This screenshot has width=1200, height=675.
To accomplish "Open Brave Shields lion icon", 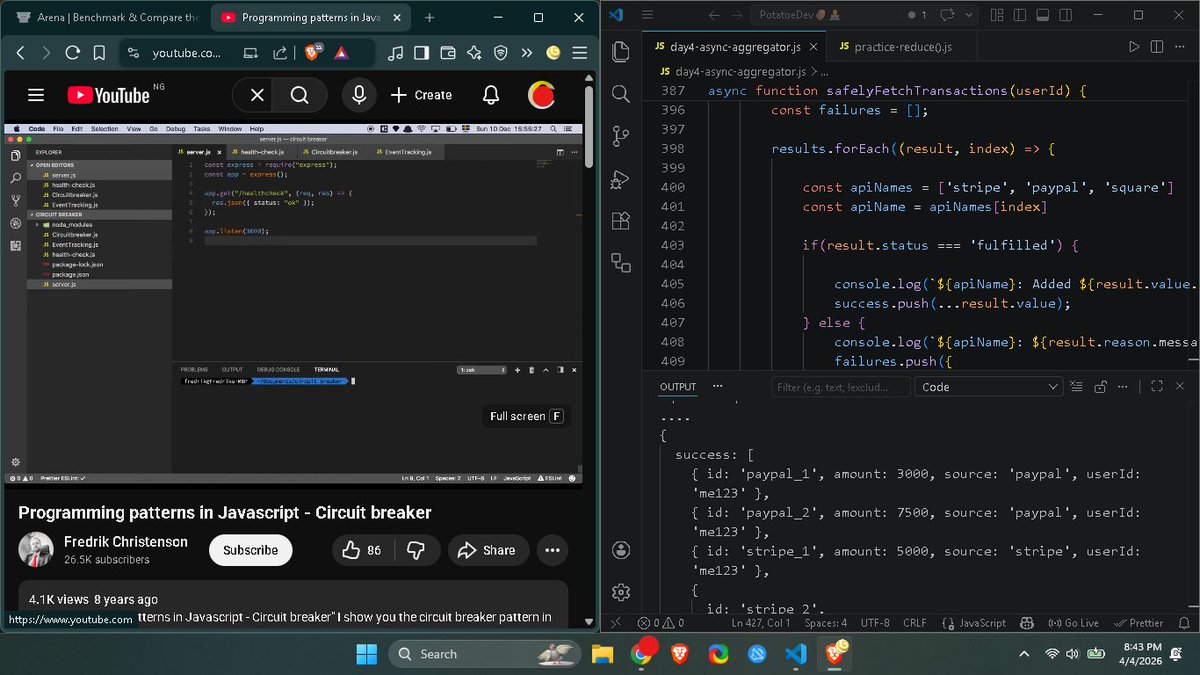I will coord(312,53).
